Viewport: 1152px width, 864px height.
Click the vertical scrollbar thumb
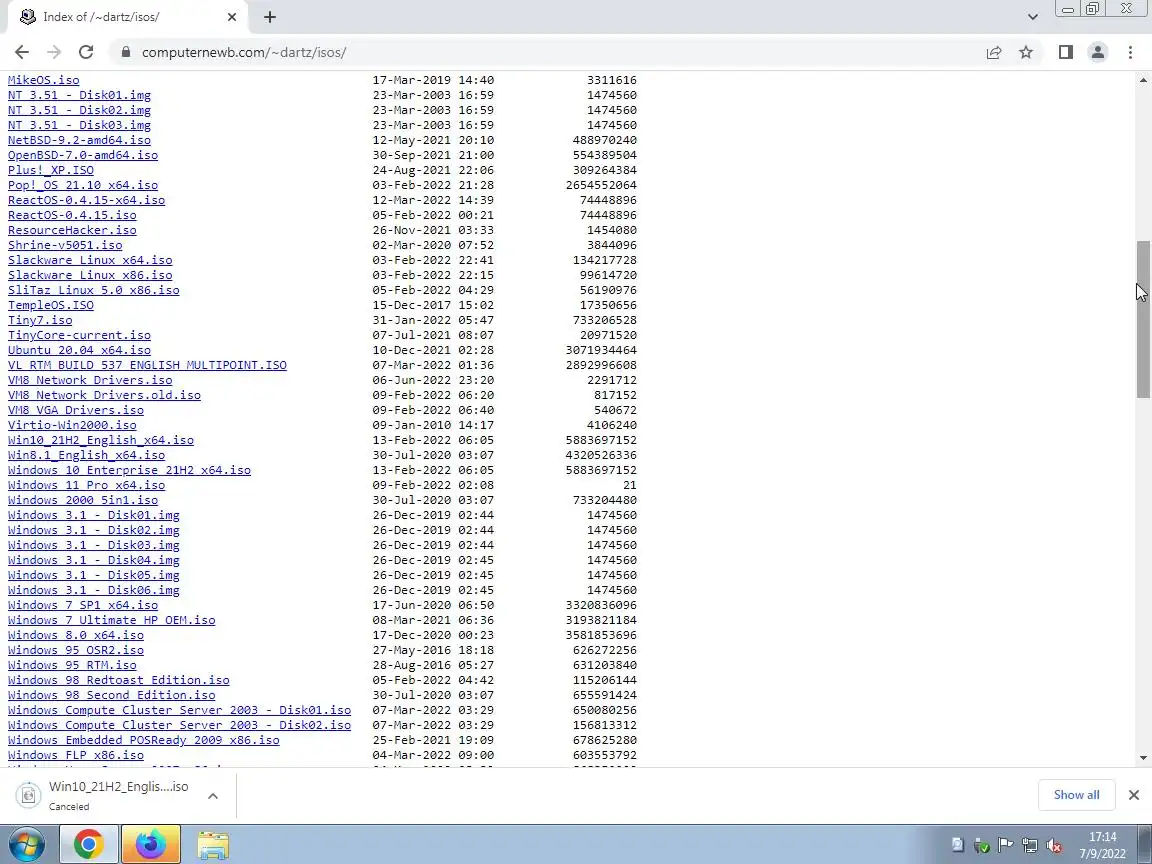pos(1143,320)
